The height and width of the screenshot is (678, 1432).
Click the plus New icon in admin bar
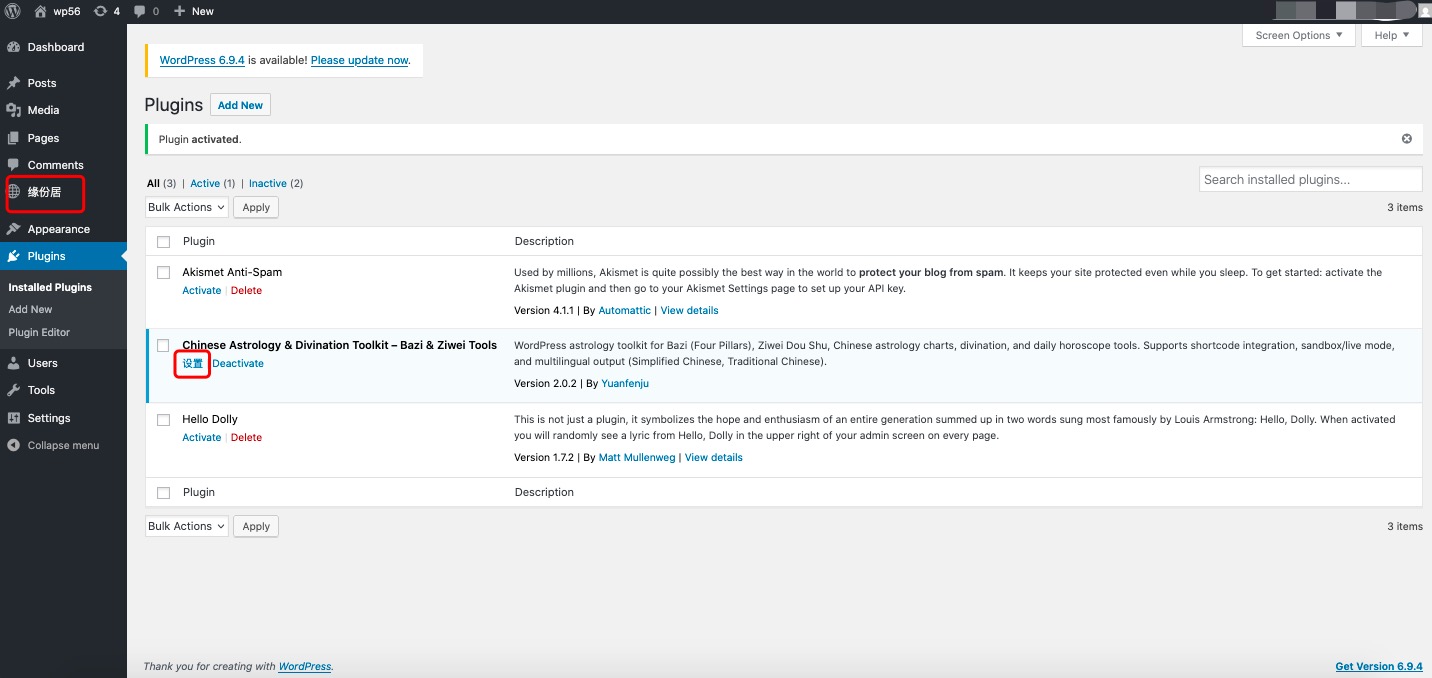(179, 11)
